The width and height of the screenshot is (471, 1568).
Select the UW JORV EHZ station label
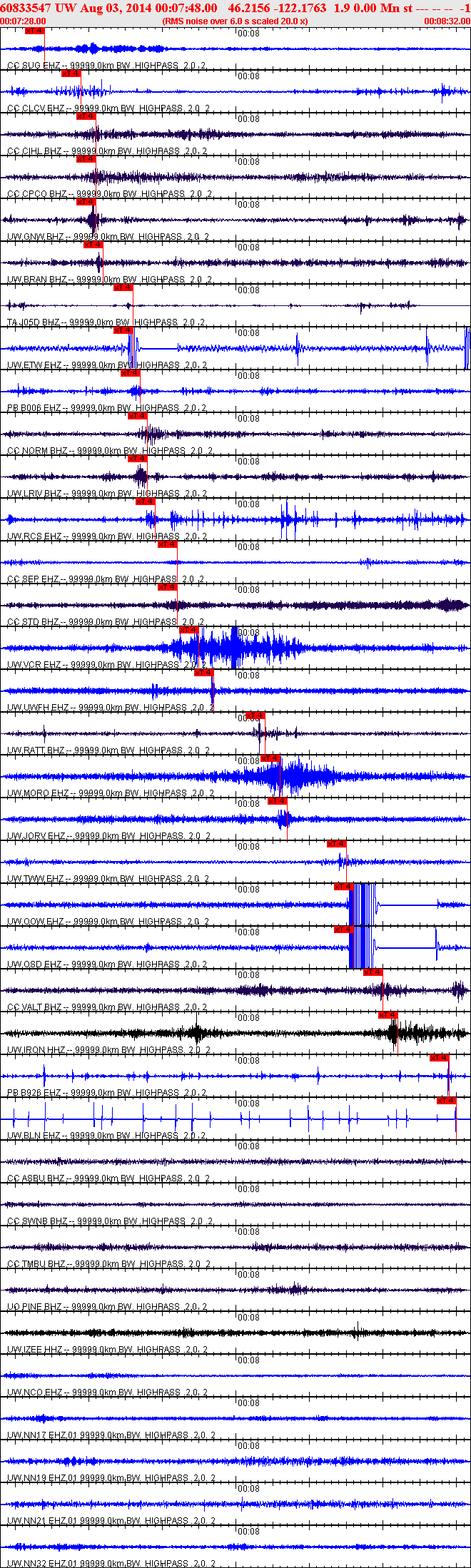pos(108,836)
